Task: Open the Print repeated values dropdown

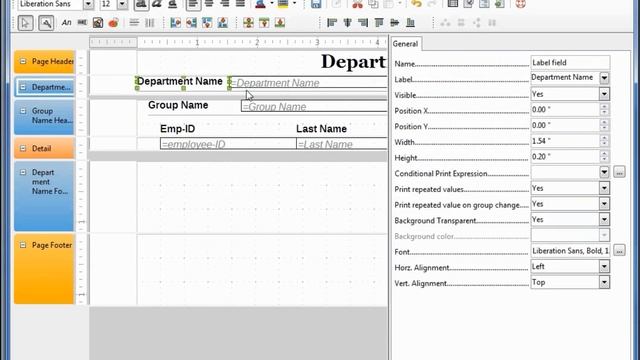Action: click(604, 188)
